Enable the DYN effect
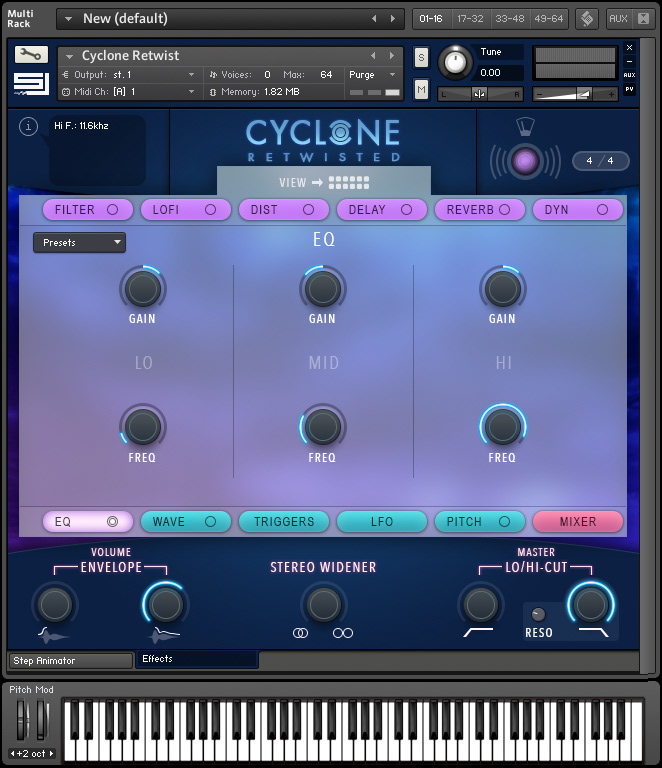 (602, 210)
